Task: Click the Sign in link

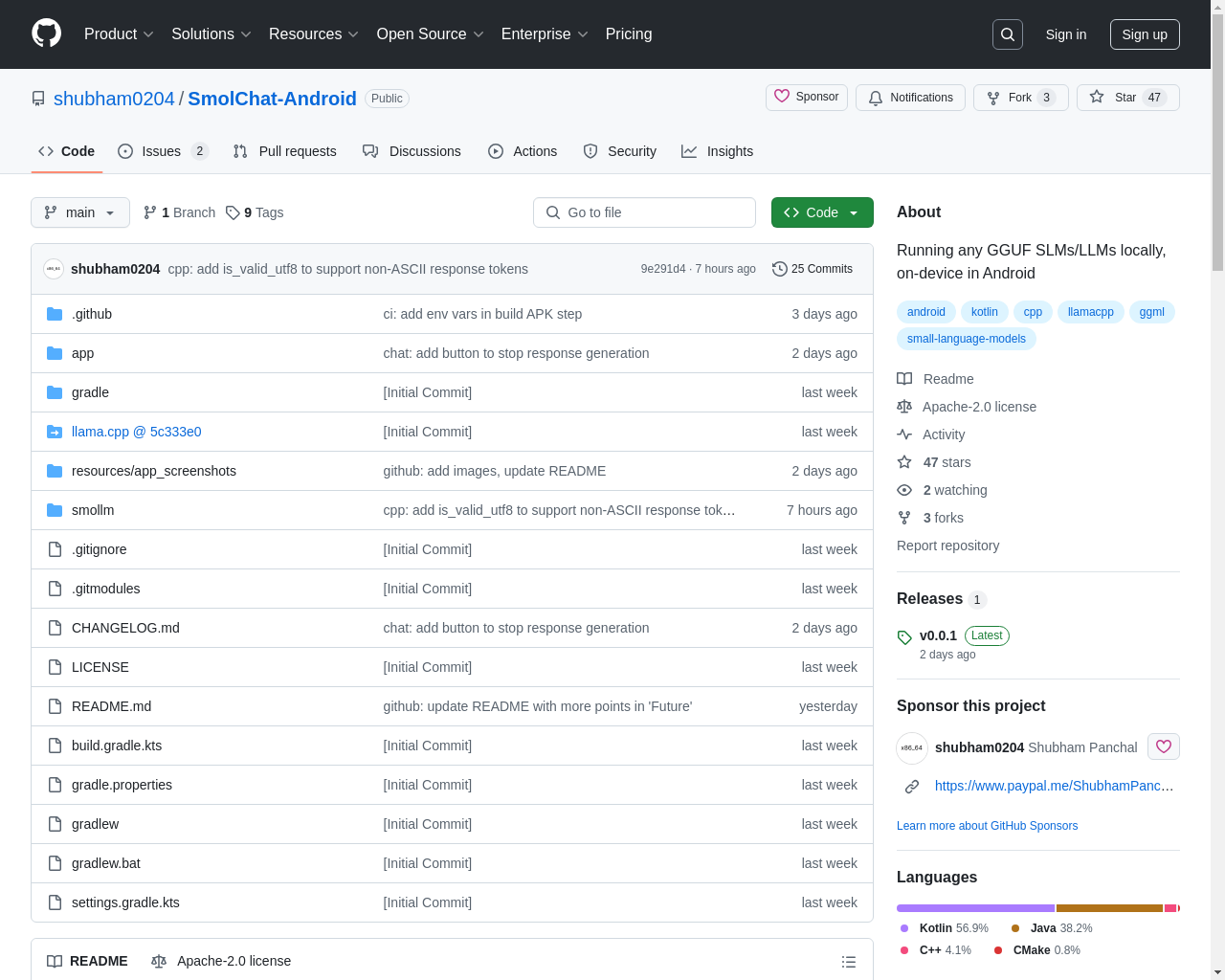Action: pyautogui.click(x=1066, y=34)
